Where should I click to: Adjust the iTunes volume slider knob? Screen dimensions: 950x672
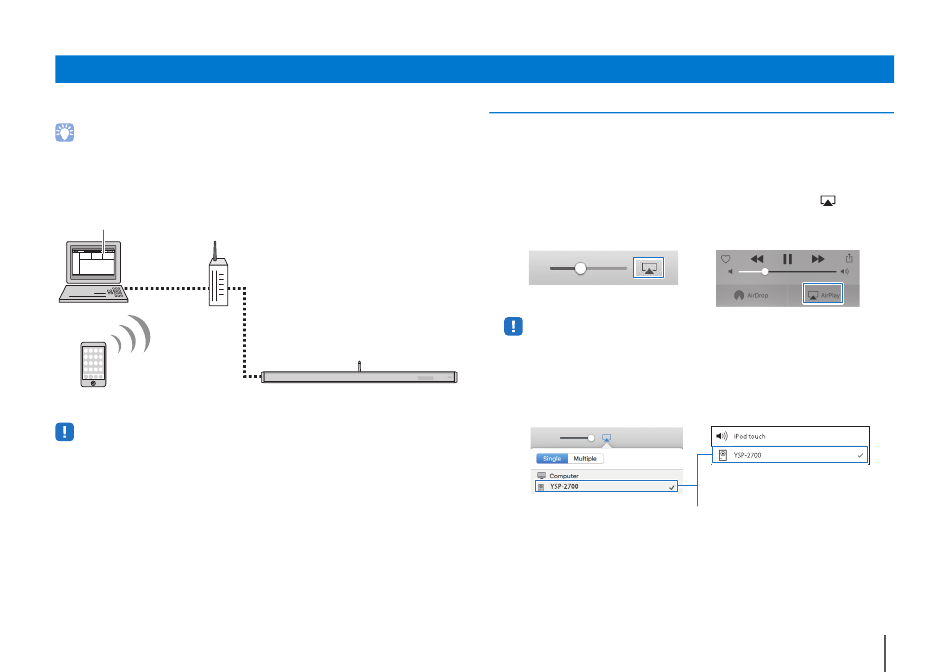[x=580, y=268]
